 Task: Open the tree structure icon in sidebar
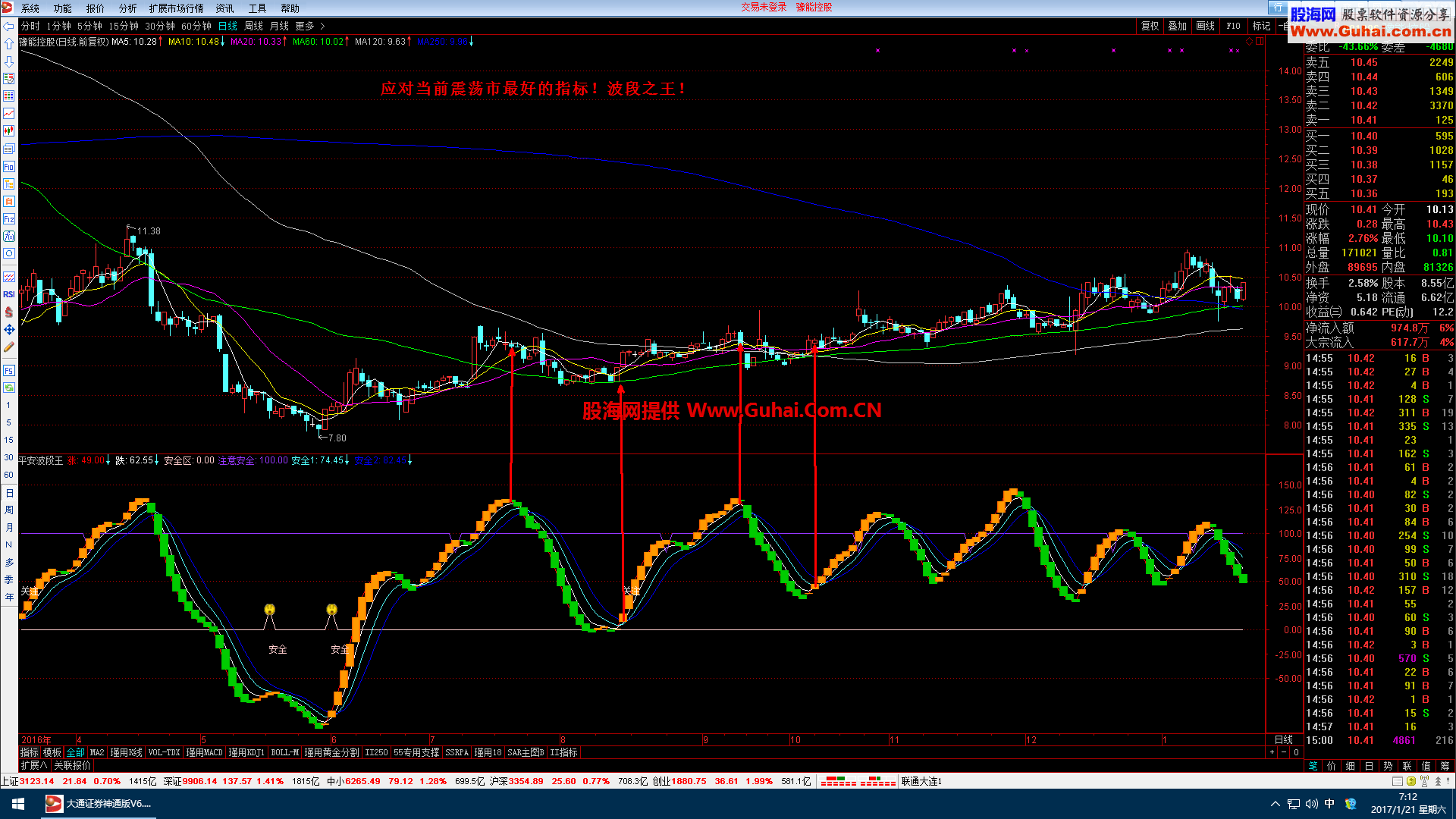(8, 184)
